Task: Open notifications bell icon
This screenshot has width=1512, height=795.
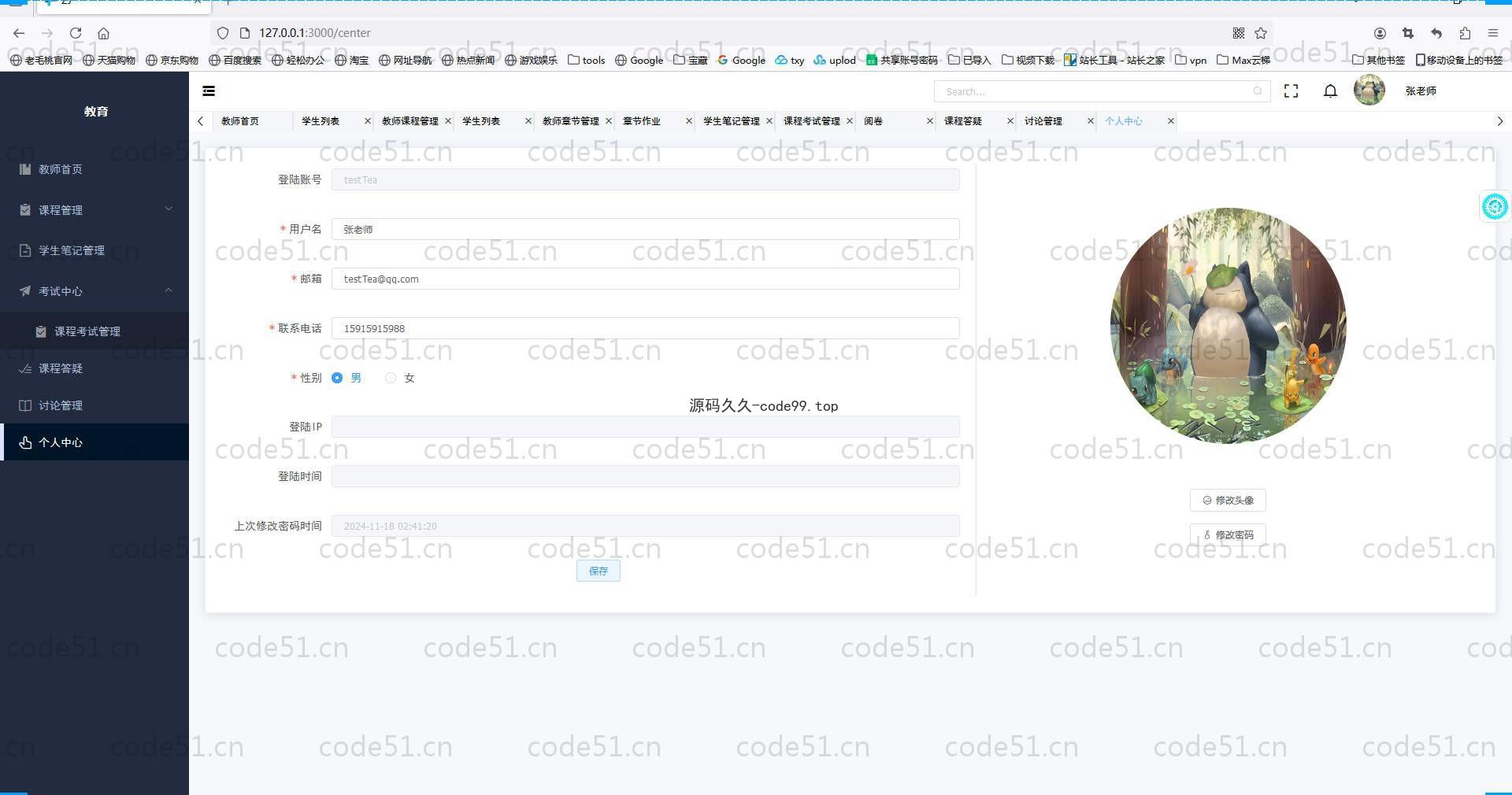Action: click(x=1330, y=91)
